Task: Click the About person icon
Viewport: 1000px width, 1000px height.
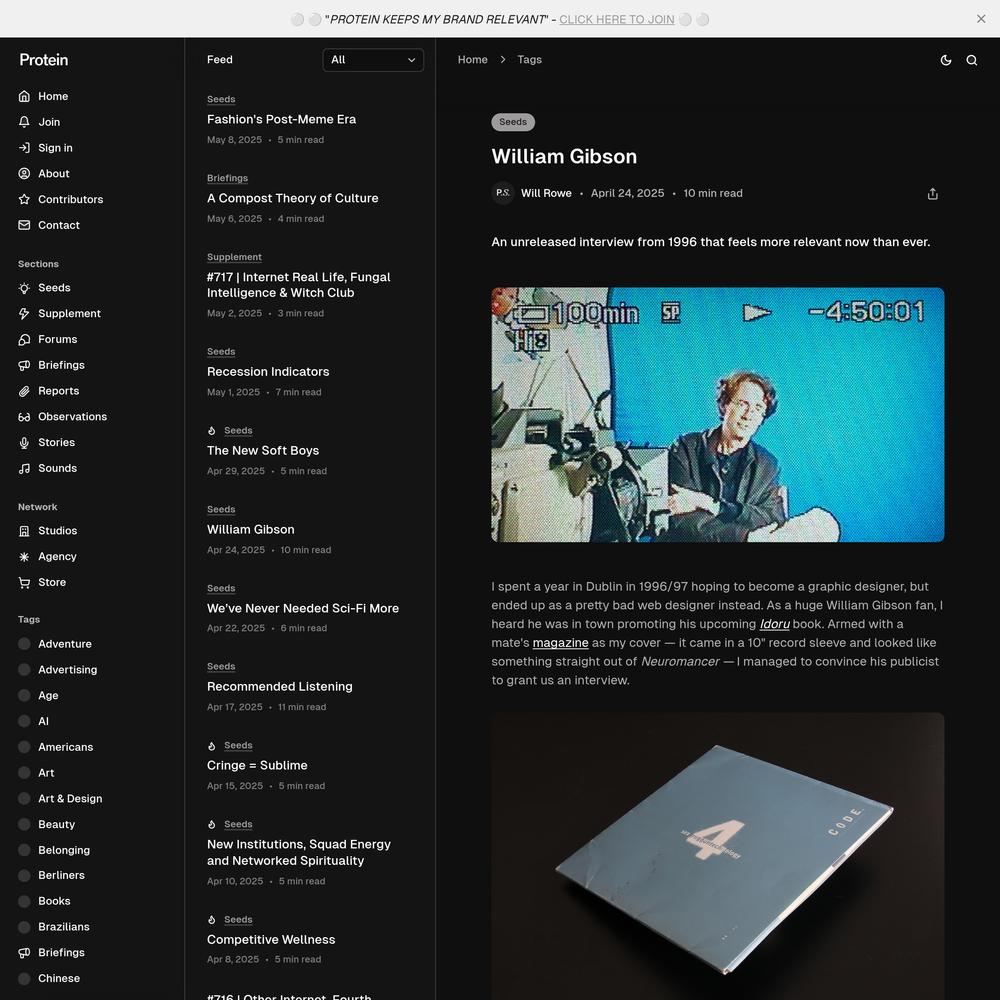Action: click(24, 173)
